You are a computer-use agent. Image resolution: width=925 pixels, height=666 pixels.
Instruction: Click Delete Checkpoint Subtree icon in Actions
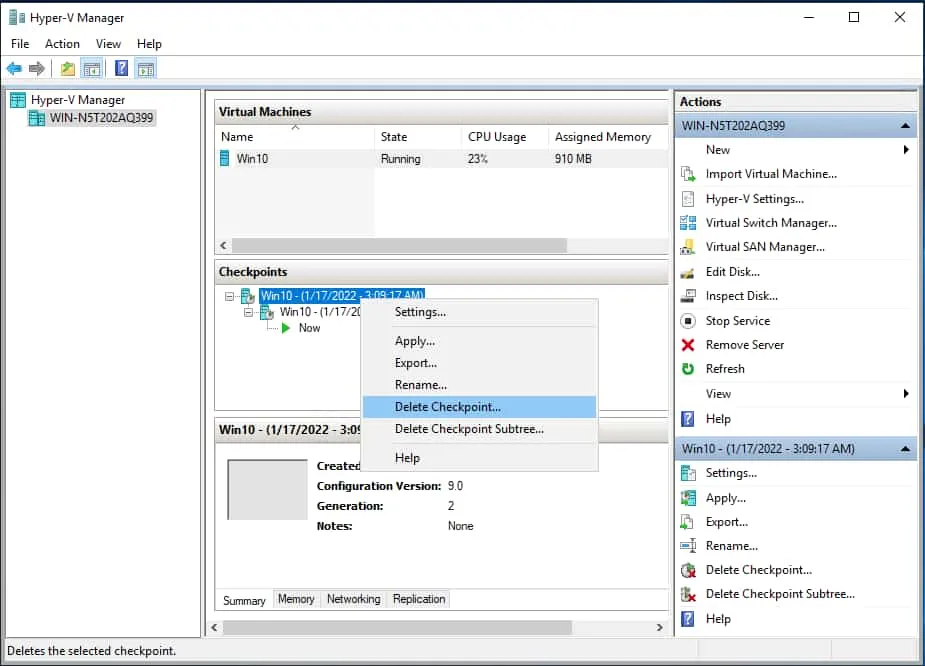point(688,594)
